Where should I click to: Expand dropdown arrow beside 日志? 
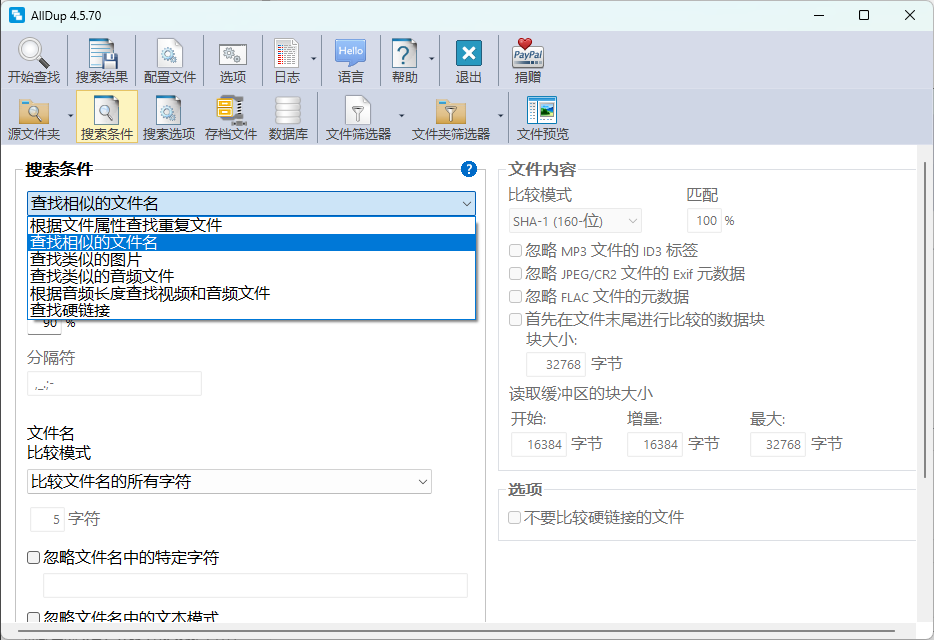coord(313,59)
